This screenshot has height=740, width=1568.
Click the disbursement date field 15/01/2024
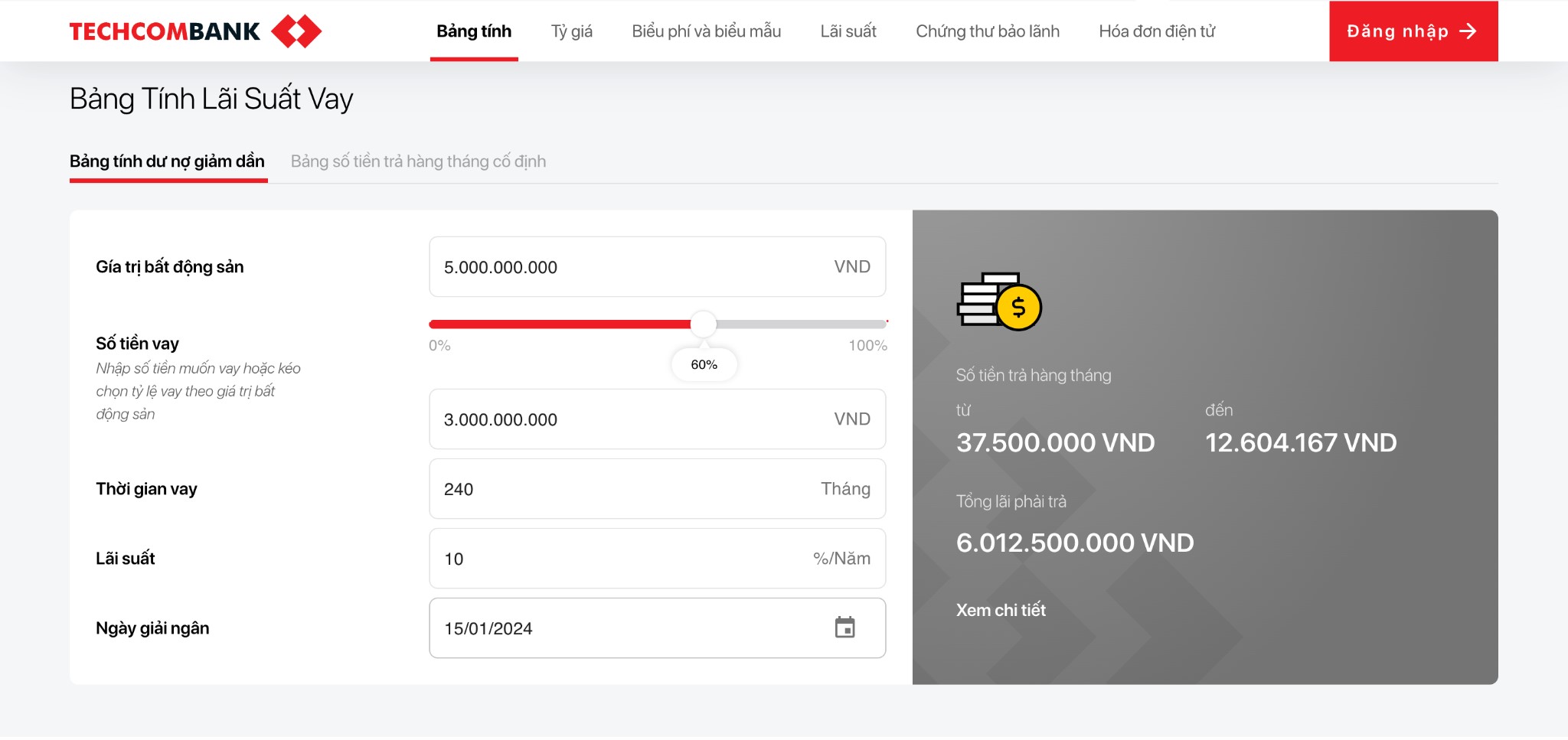point(657,628)
